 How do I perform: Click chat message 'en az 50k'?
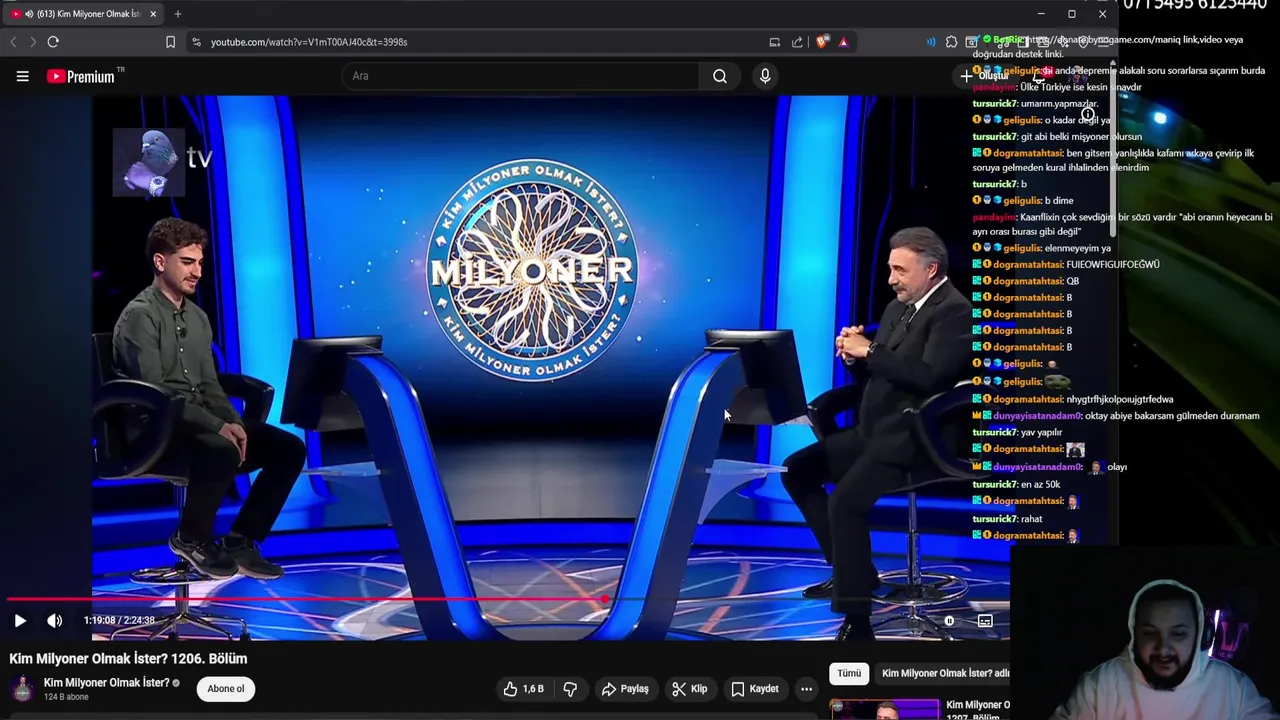click(x=1040, y=484)
